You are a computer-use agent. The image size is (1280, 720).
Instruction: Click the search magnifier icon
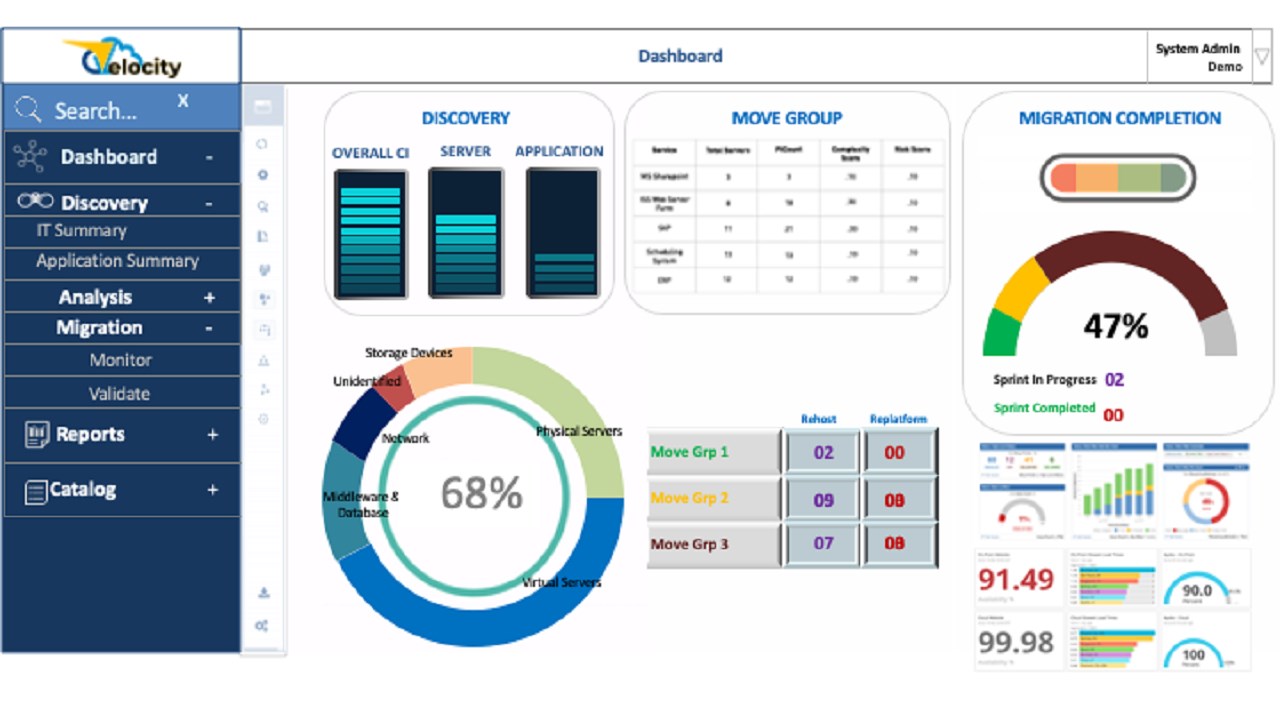coord(28,110)
